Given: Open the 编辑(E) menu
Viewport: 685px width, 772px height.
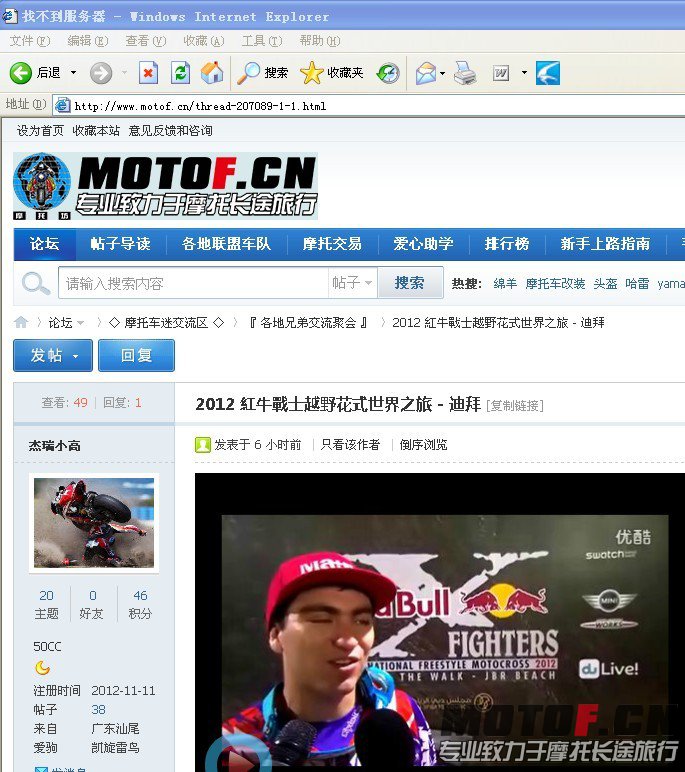Looking at the screenshot, I should [88, 41].
